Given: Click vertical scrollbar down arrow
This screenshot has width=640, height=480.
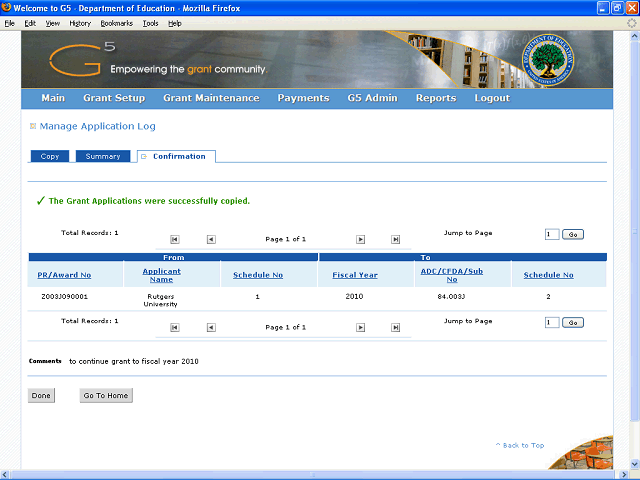Looking at the screenshot, I should tap(635, 464).
